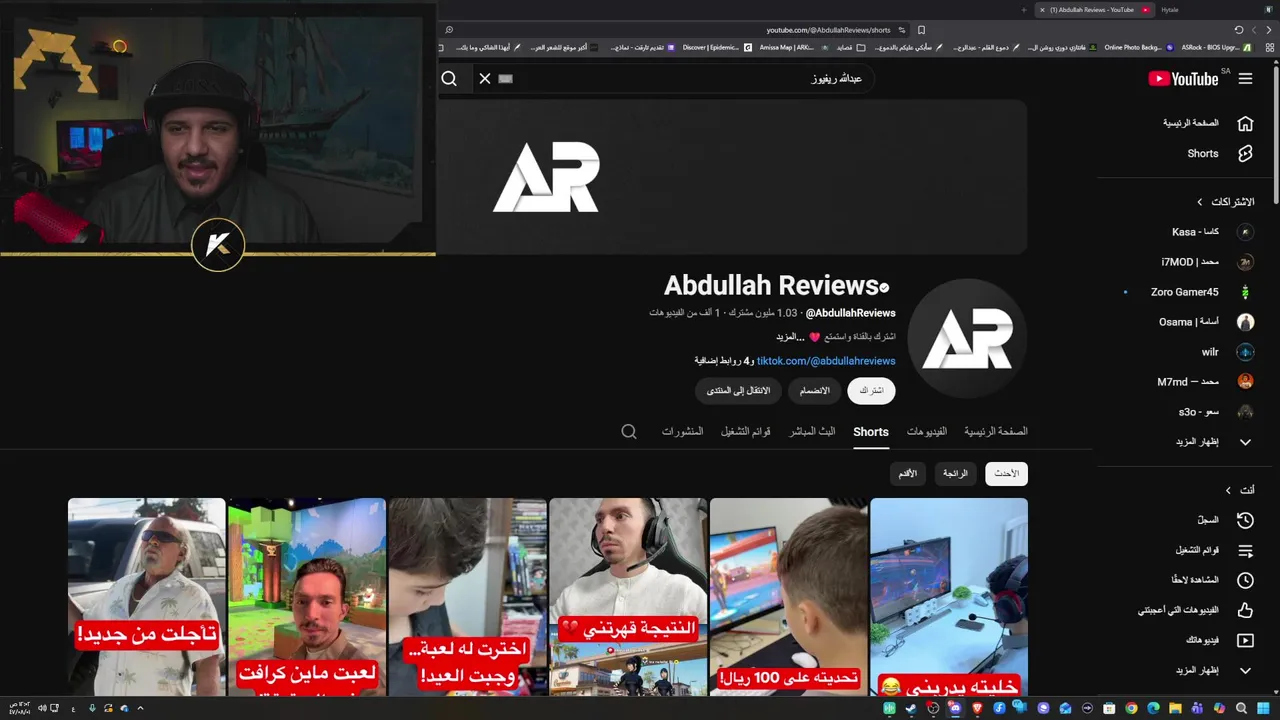
Task: Open Your videos in the sidebar
Action: coord(1219,640)
